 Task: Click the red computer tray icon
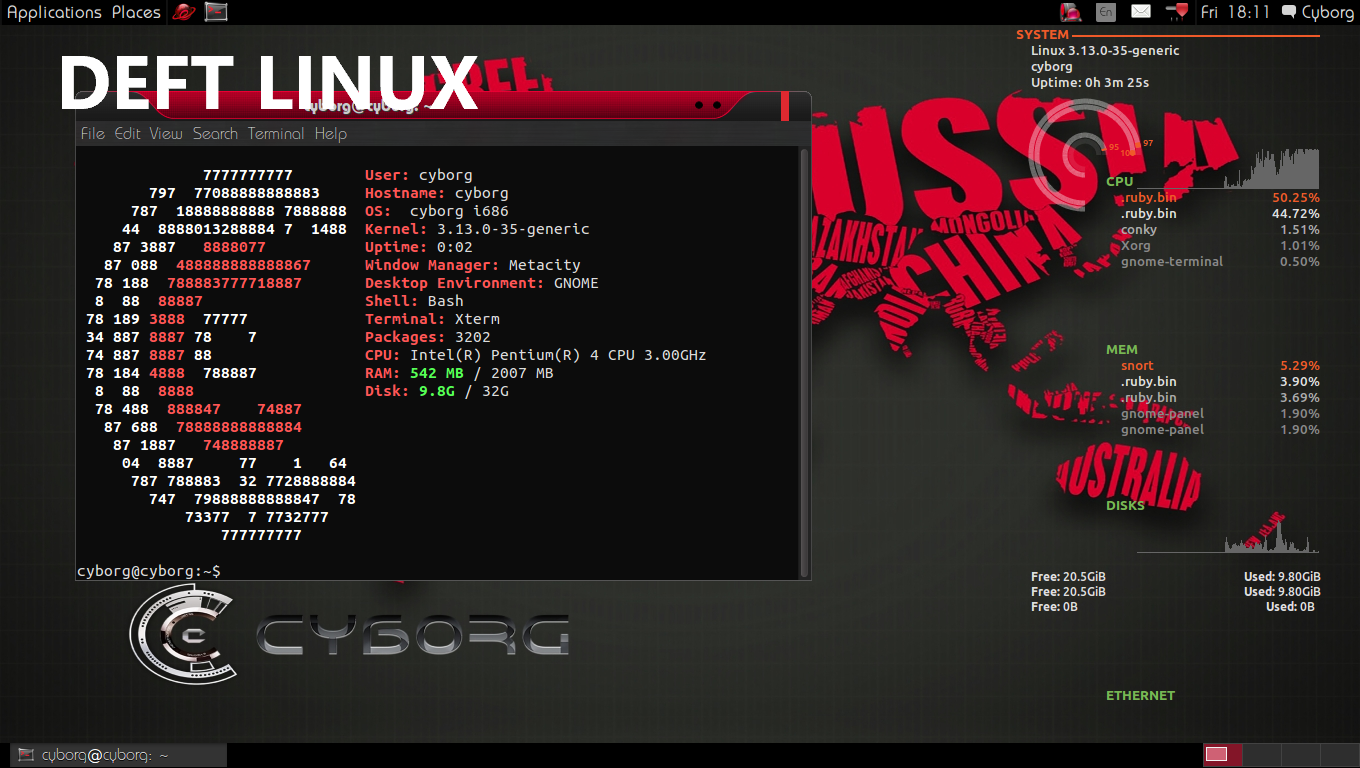[1071, 12]
